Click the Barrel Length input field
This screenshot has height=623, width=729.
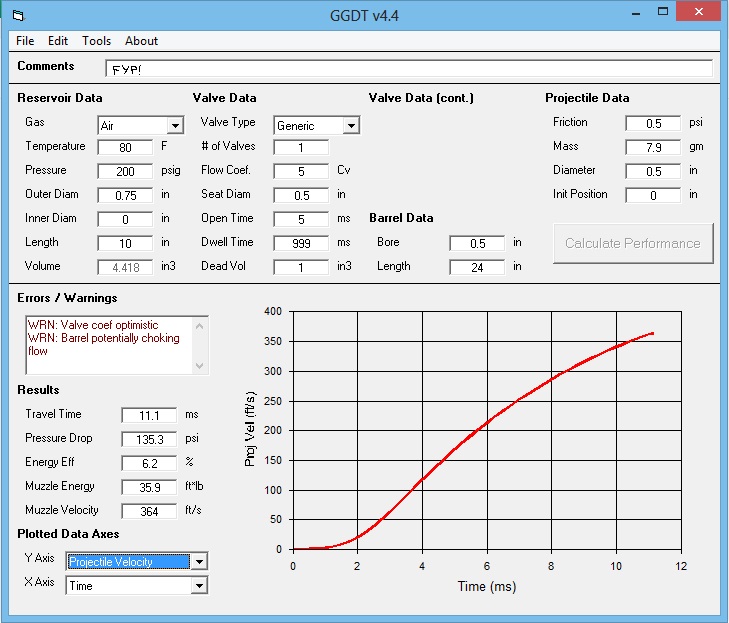[x=476, y=267]
